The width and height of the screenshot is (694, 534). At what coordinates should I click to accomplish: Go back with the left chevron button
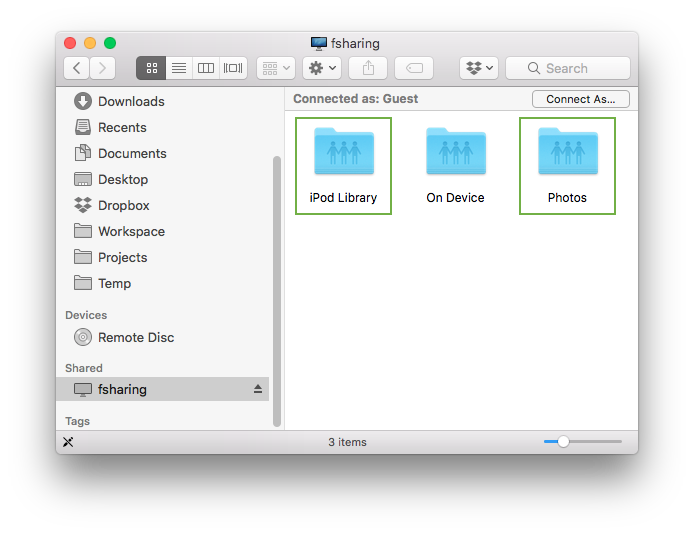77,68
